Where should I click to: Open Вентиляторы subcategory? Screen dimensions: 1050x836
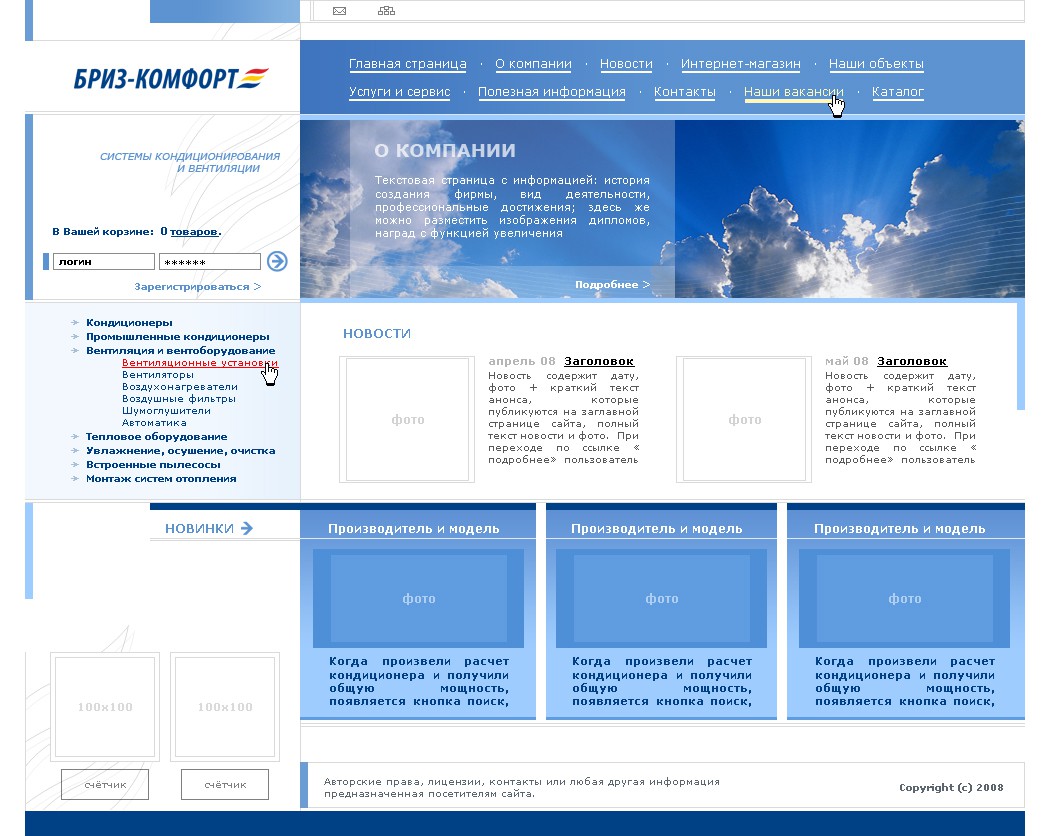pos(158,375)
